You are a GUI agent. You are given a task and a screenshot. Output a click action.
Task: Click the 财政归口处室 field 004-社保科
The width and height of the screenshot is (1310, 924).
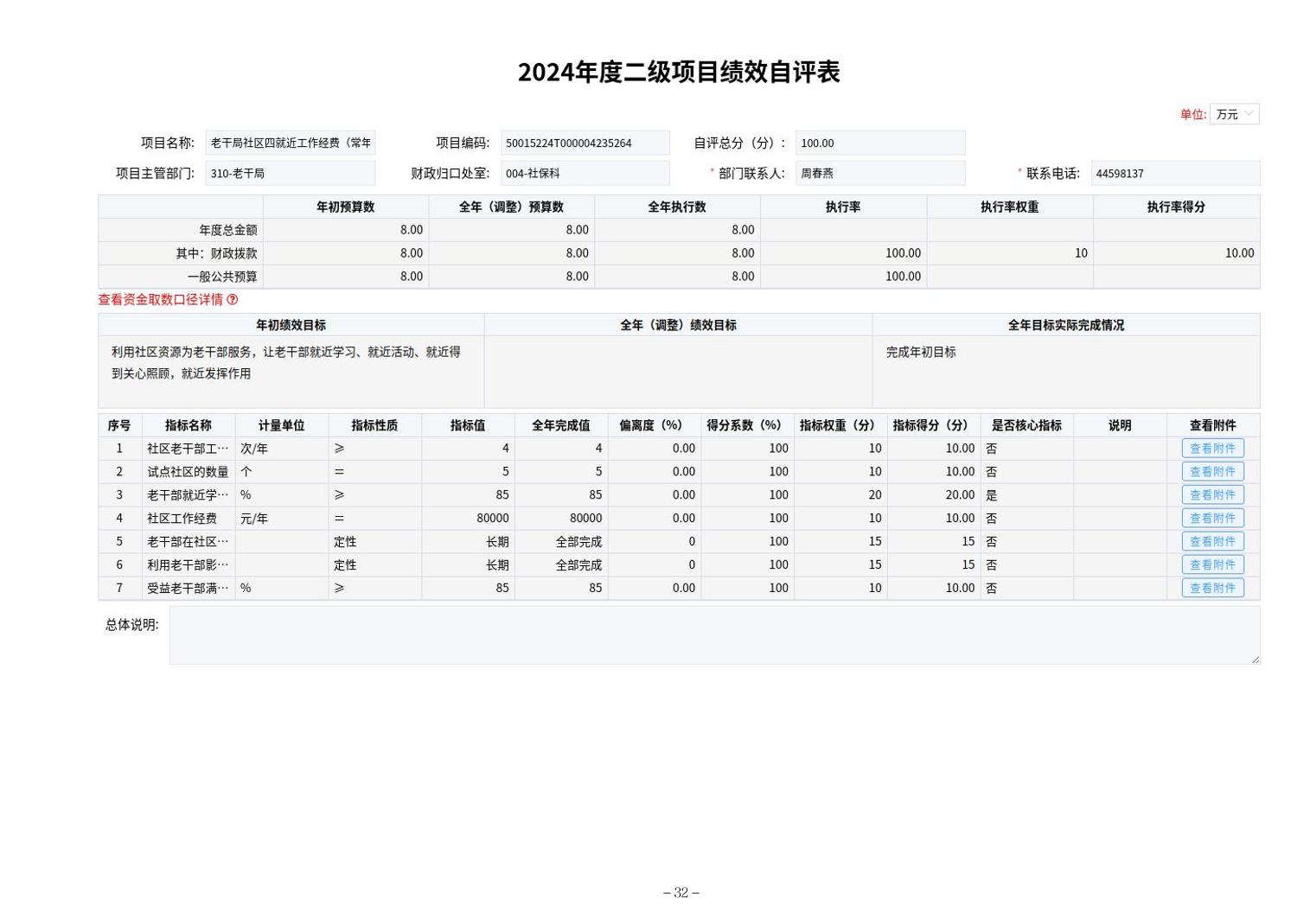(585, 173)
